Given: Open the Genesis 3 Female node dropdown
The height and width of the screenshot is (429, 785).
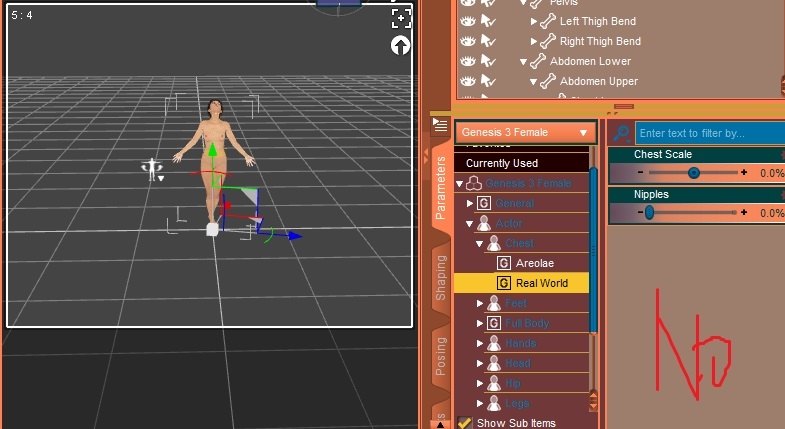Looking at the screenshot, I should tap(526, 133).
